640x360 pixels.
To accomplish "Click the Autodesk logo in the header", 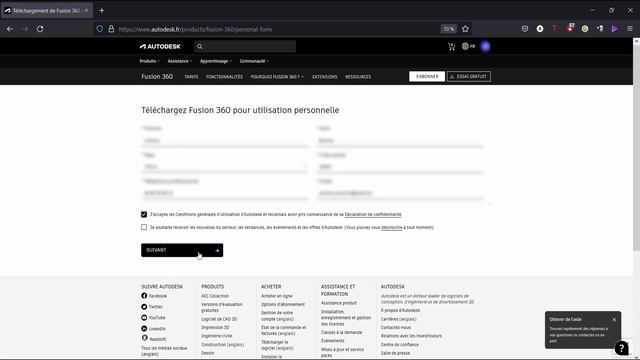I will [160, 47].
